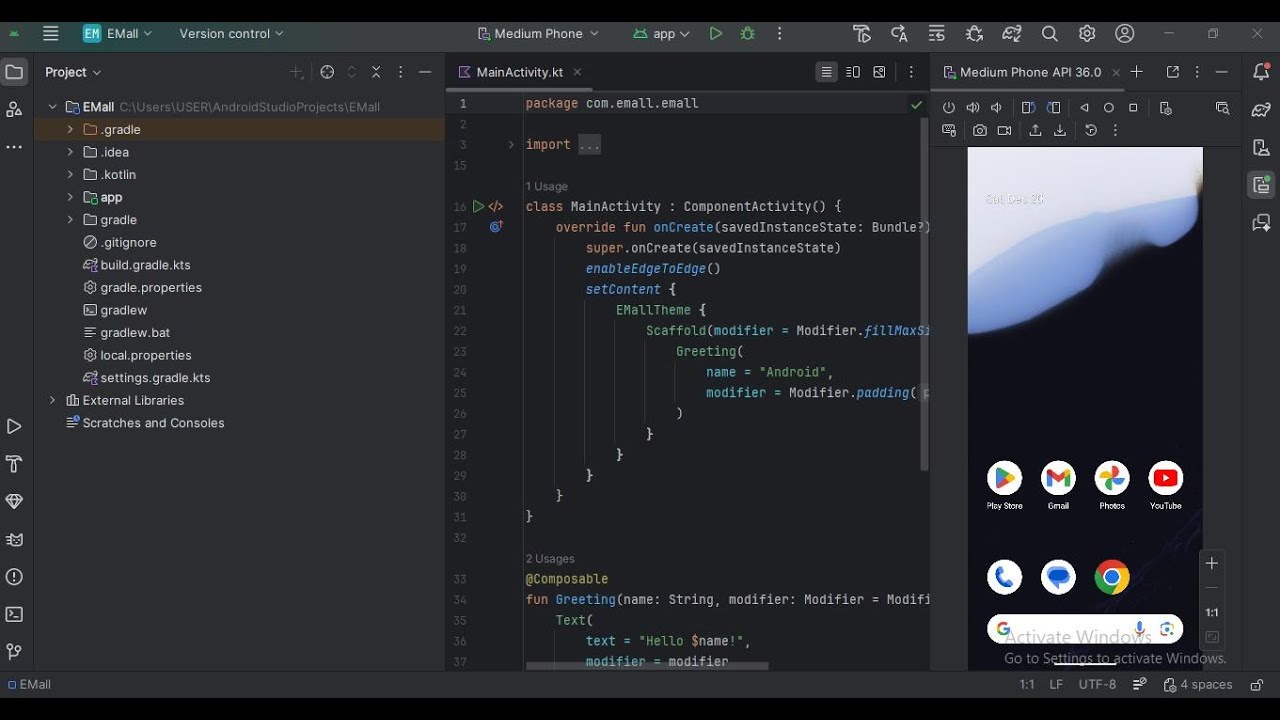Viewport: 1280px width, 720px height.
Task: Open Search Everywhere magnifier
Action: 1049,33
